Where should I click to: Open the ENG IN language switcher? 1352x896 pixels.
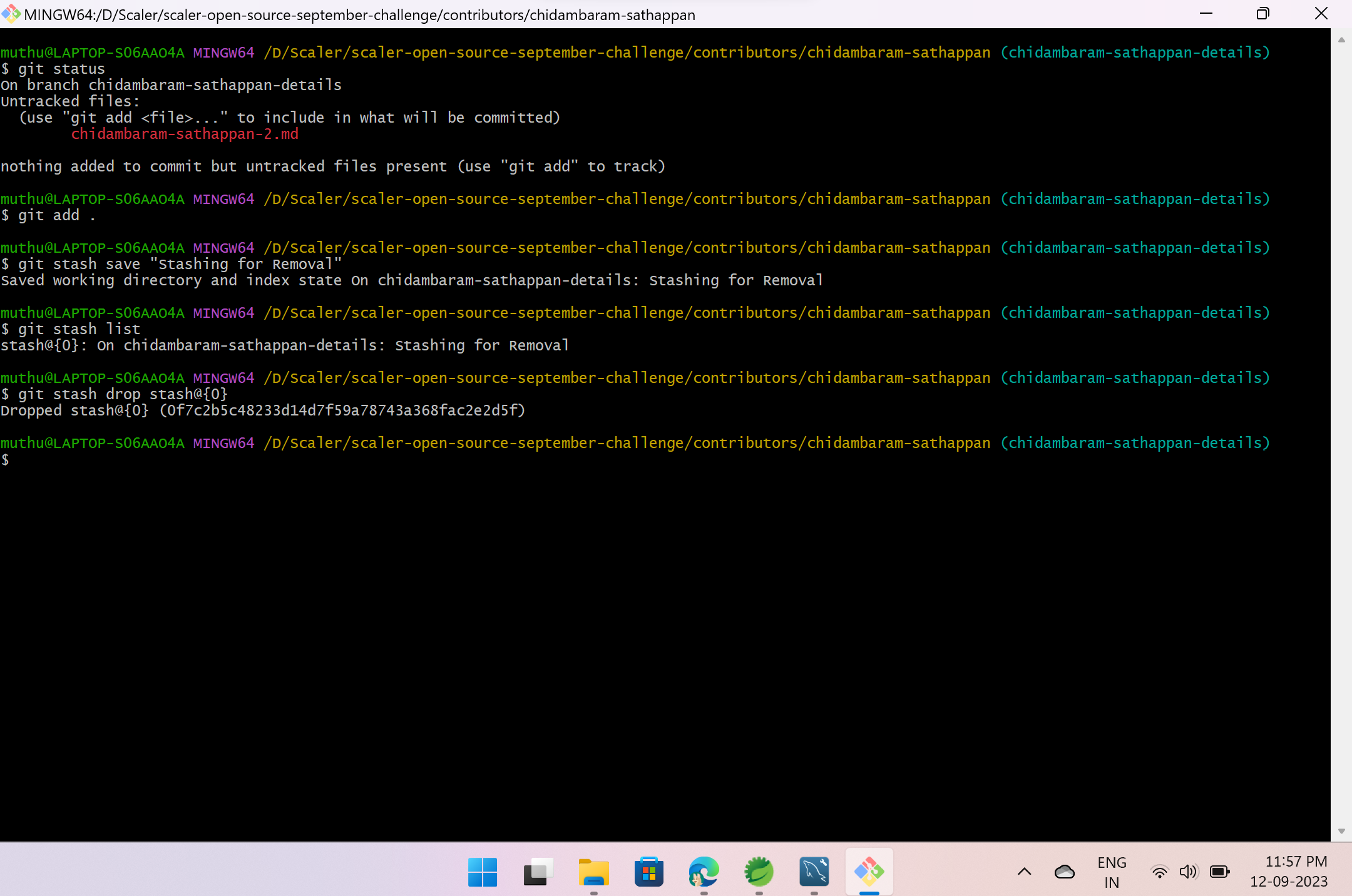[1111, 872]
